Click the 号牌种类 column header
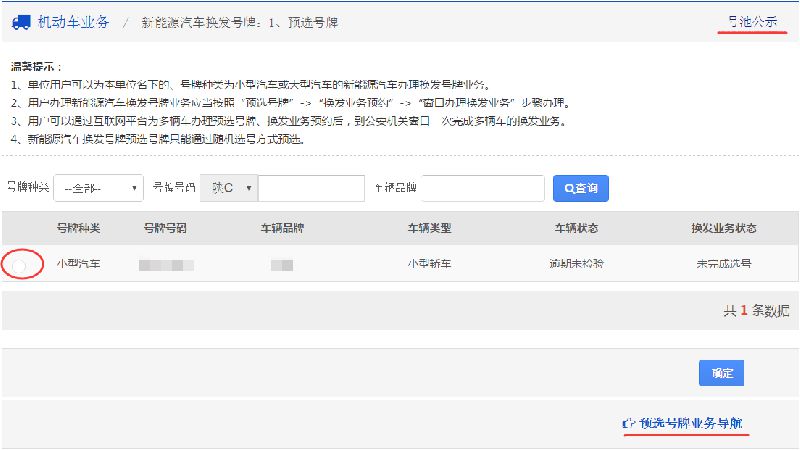The width and height of the screenshot is (800, 450). [x=78, y=228]
